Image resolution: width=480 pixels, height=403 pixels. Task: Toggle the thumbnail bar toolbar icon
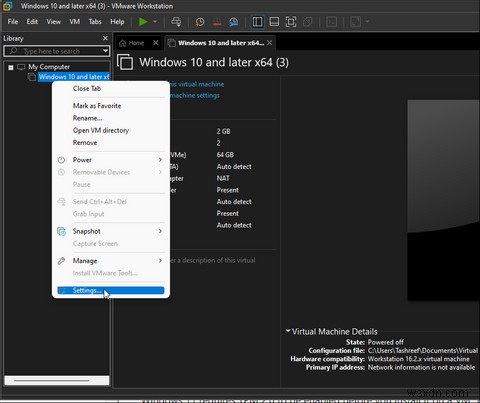(x=274, y=22)
